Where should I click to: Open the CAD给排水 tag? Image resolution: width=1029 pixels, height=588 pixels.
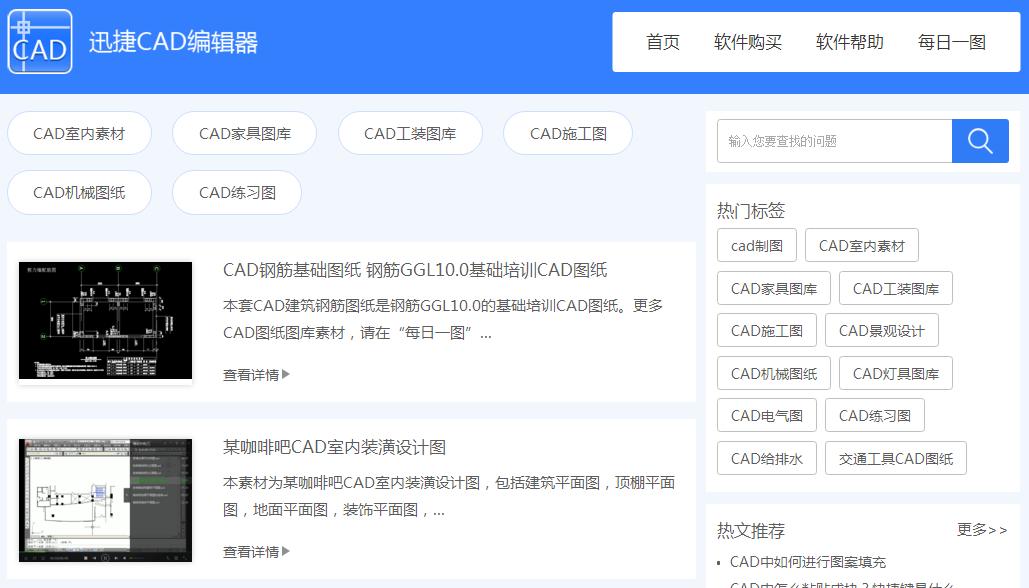(766, 457)
